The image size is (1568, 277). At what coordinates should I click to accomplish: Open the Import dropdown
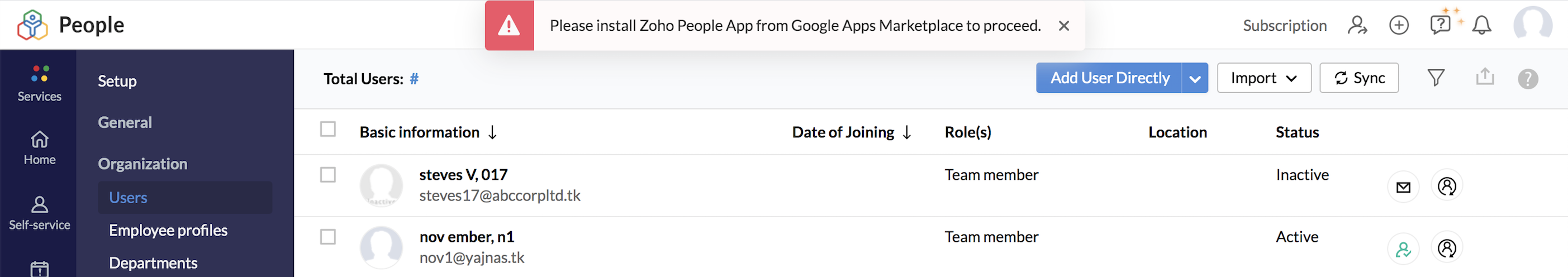point(1263,79)
